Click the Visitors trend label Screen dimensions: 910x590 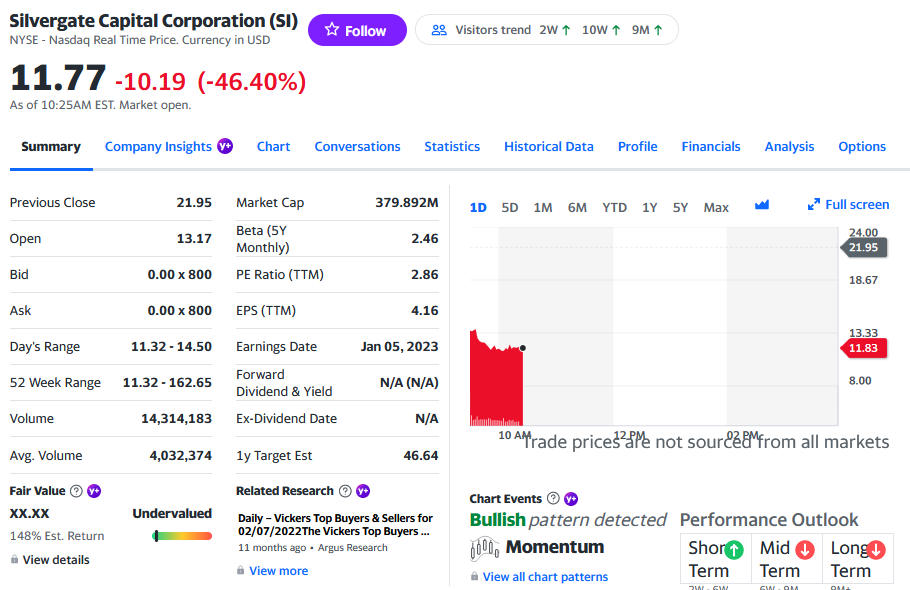click(493, 30)
